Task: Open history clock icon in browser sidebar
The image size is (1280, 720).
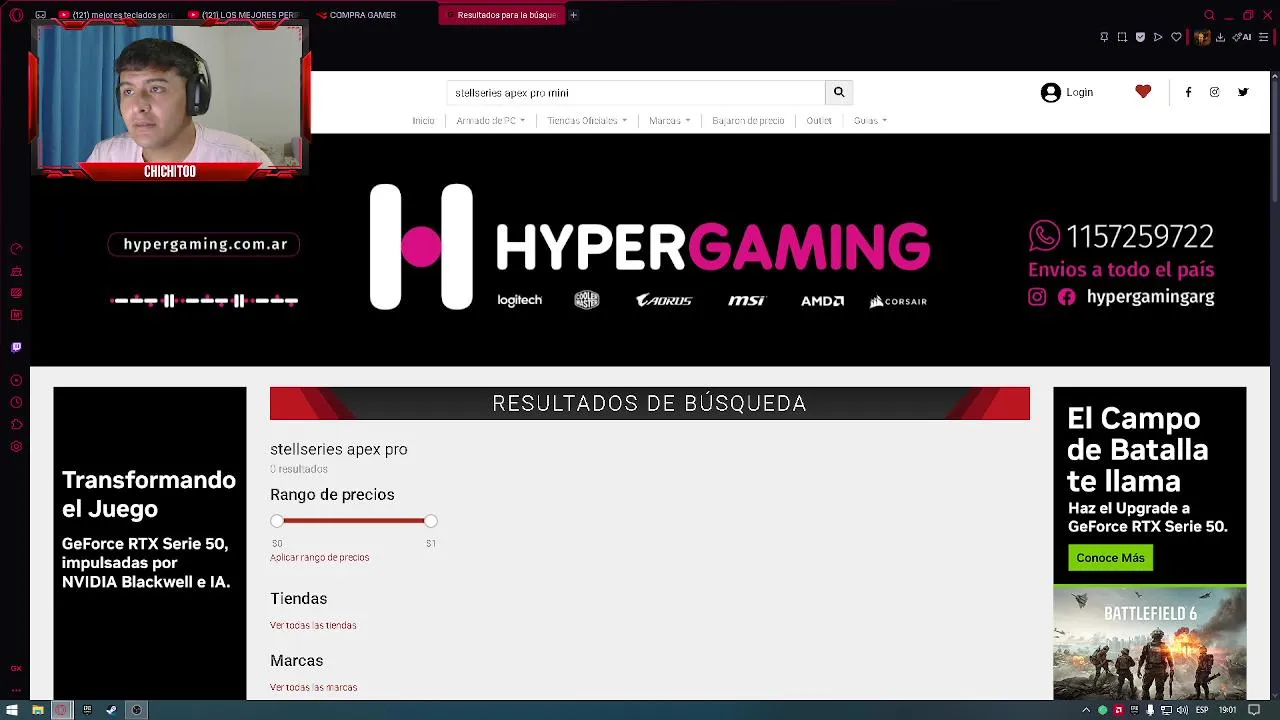Action: [16, 402]
